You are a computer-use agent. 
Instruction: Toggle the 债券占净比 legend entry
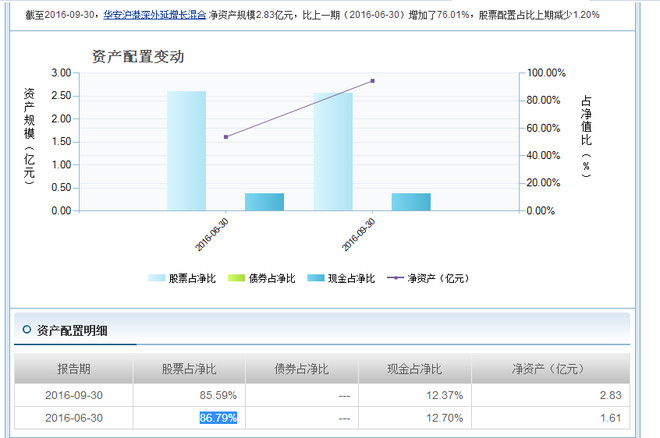click(x=261, y=278)
